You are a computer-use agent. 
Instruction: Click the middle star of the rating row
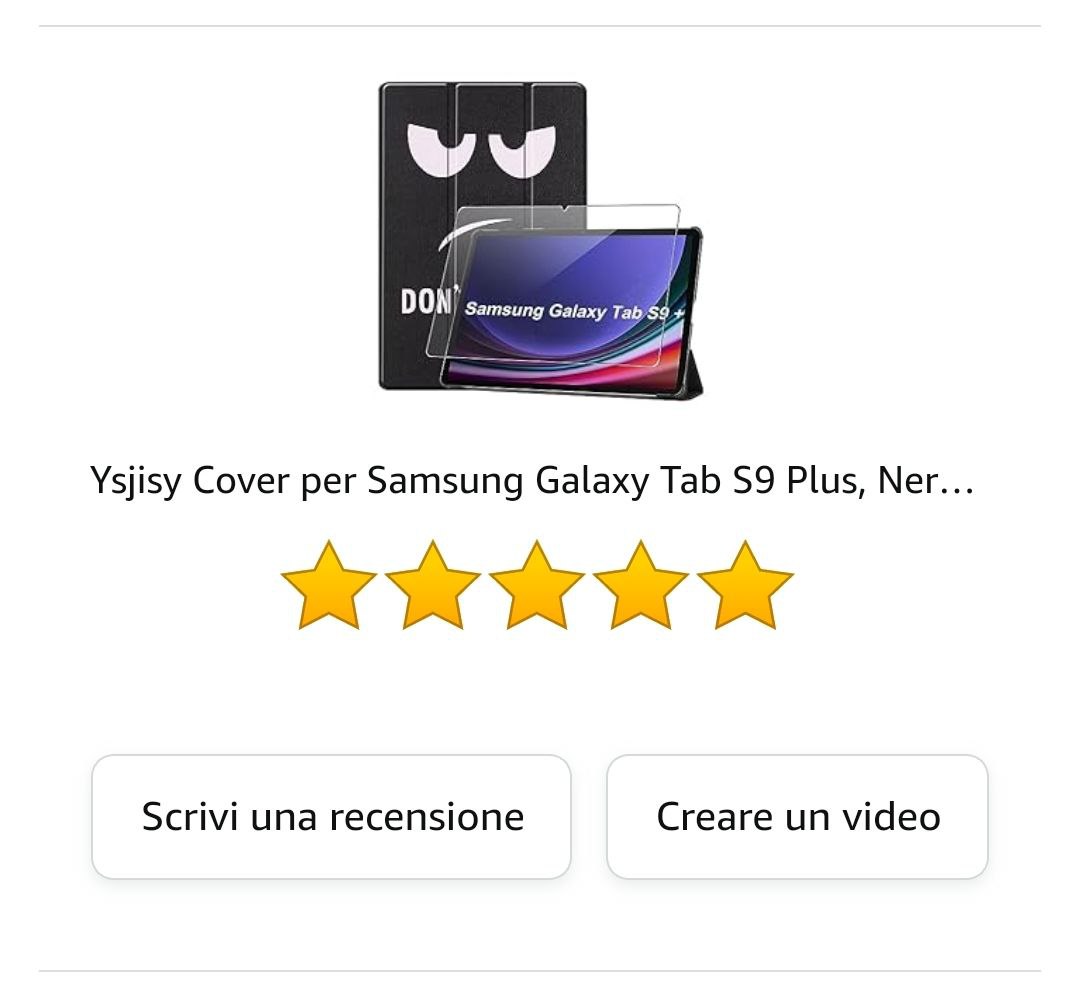pyautogui.click(x=537, y=585)
